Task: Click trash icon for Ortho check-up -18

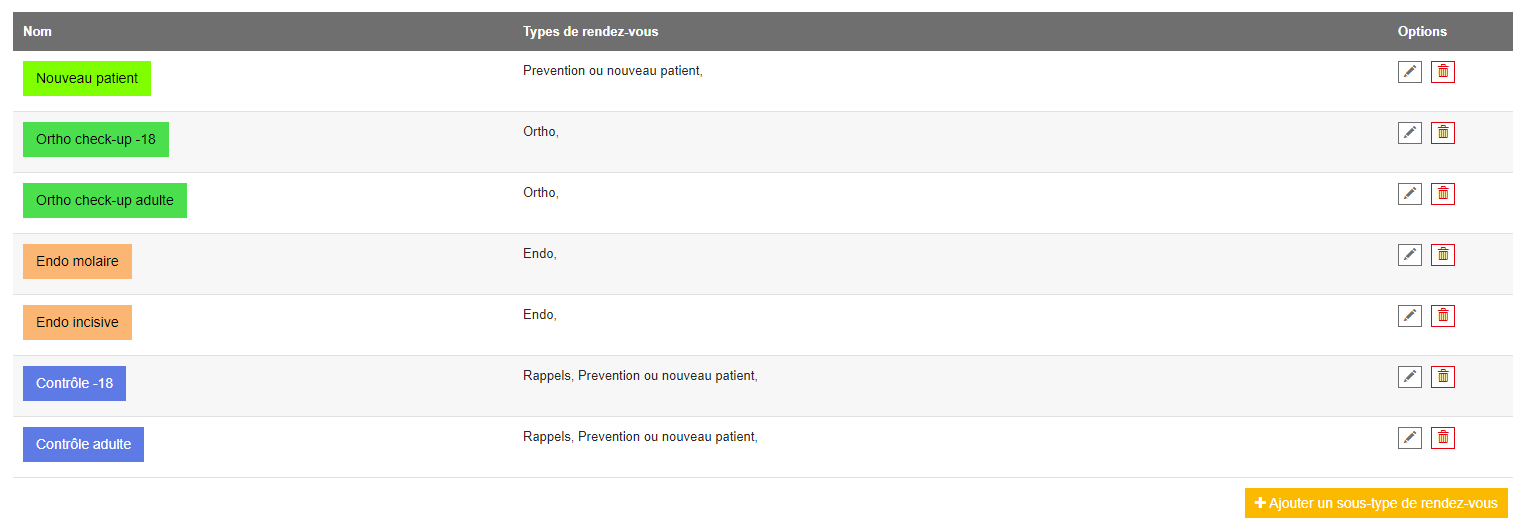Action: pyautogui.click(x=1443, y=133)
